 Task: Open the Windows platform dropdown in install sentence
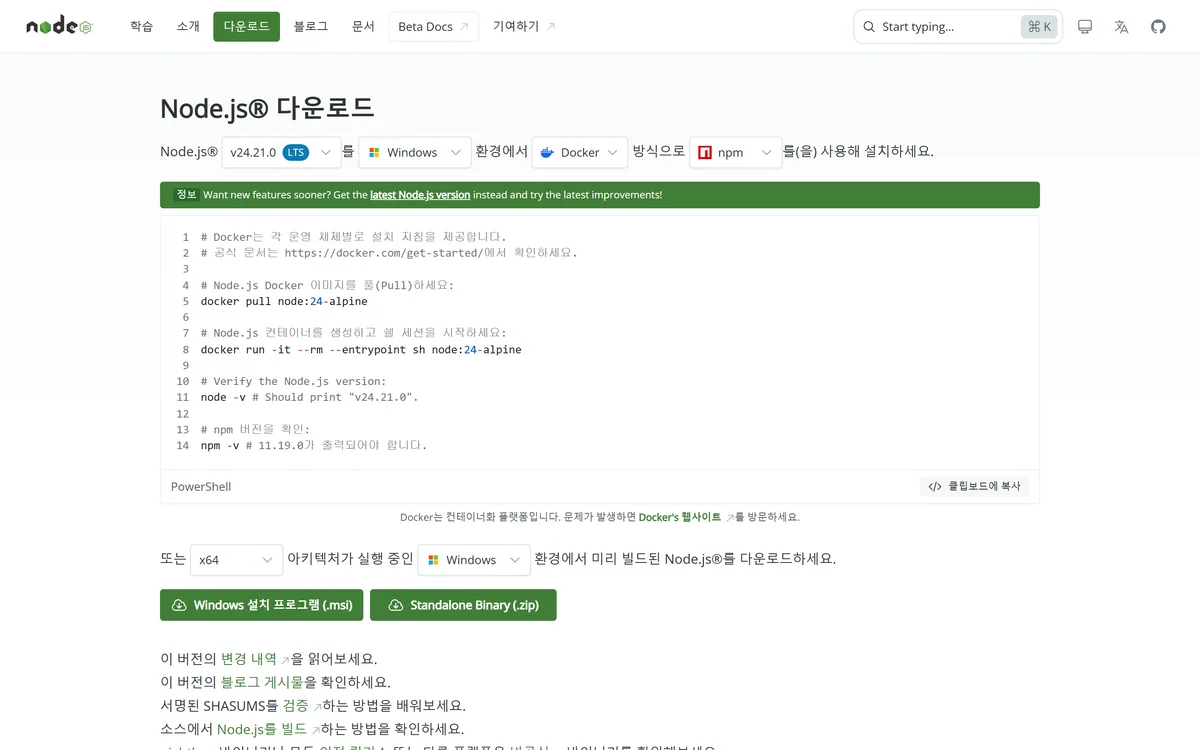point(415,152)
